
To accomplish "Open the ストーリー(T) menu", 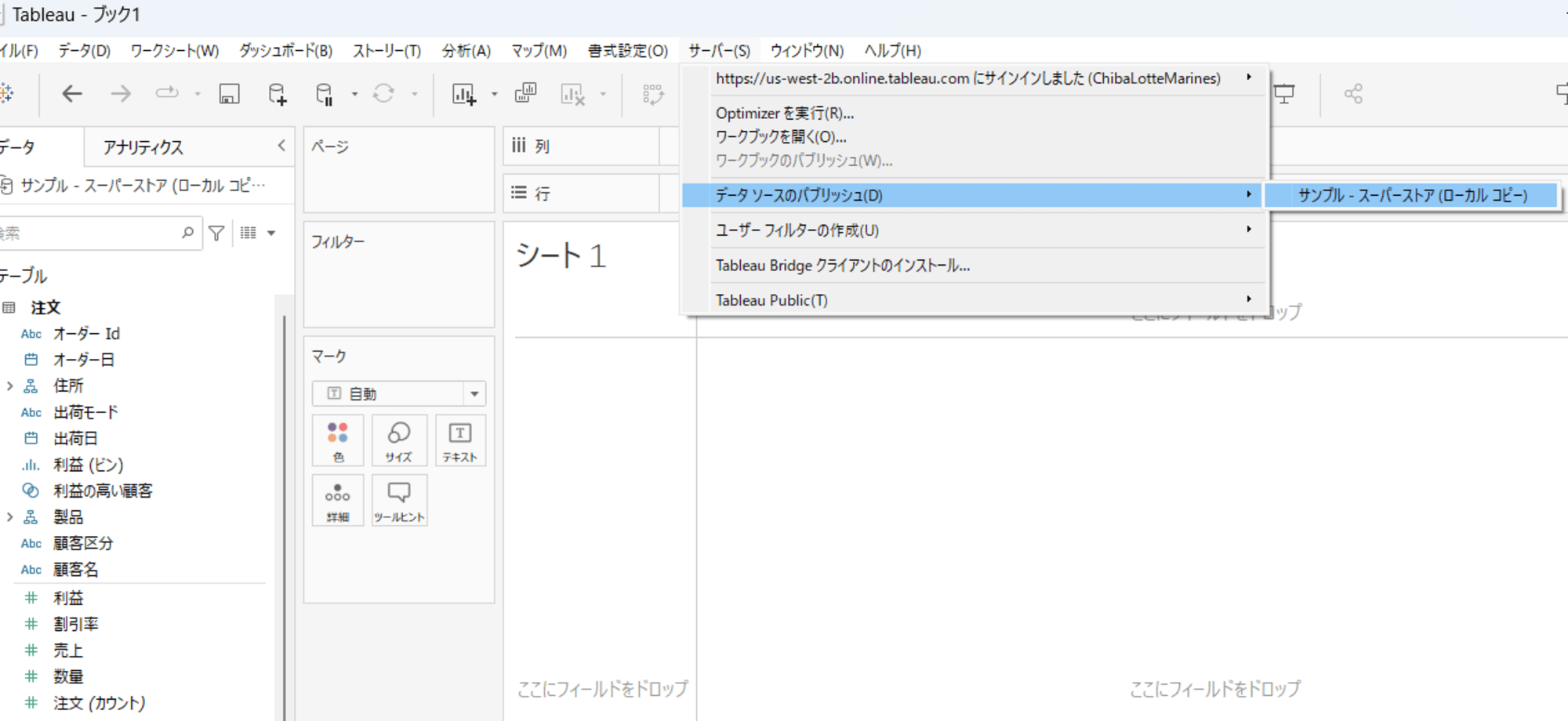I will (387, 51).
